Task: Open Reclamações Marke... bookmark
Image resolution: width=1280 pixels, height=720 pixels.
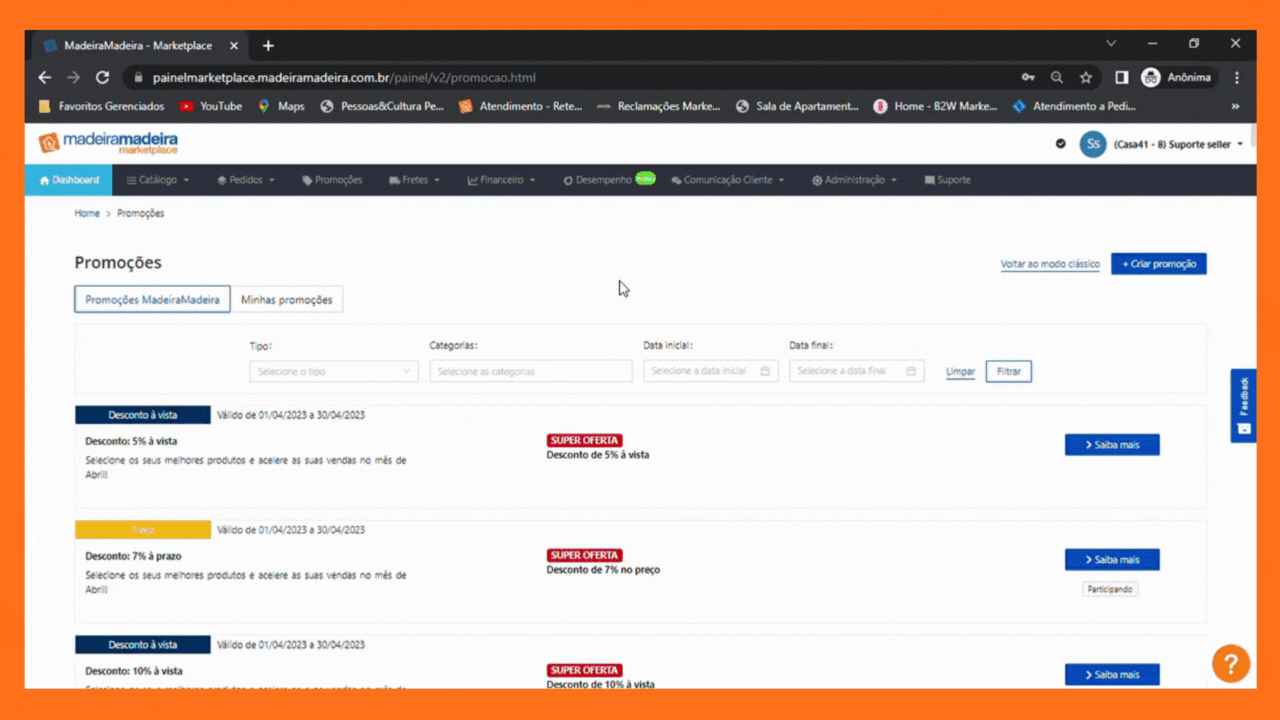Action: pyautogui.click(x=658, y=106)
